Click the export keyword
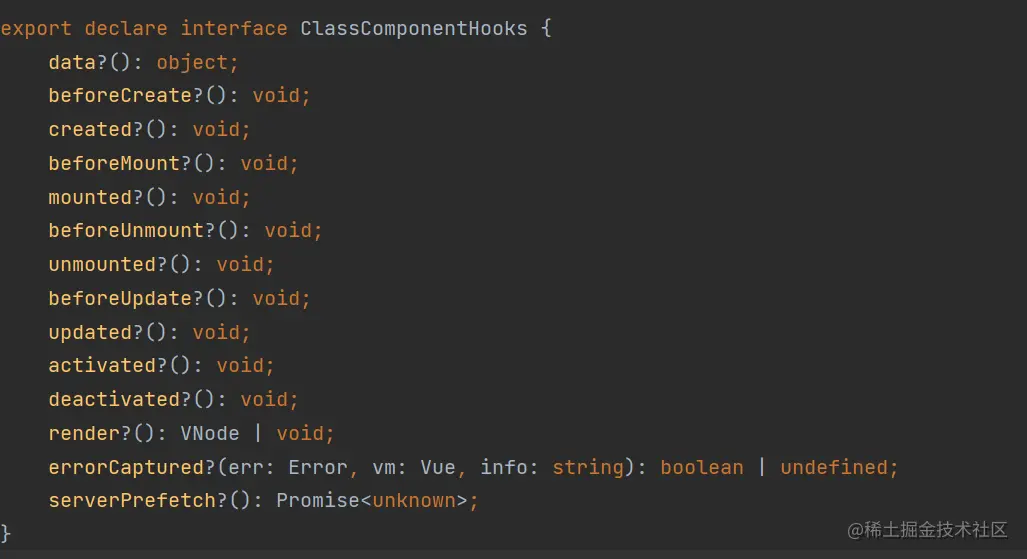This screenshot has height=559, width=1027. [36, 29]
